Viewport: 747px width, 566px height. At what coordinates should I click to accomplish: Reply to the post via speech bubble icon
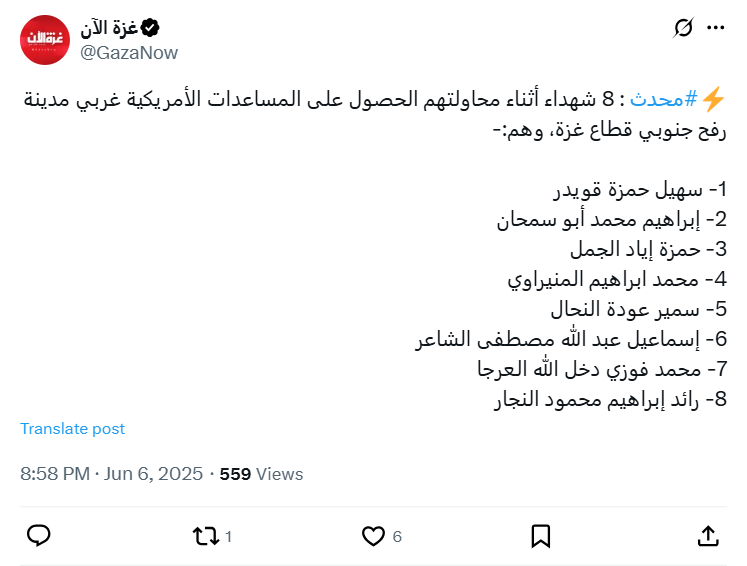(38, 536)
